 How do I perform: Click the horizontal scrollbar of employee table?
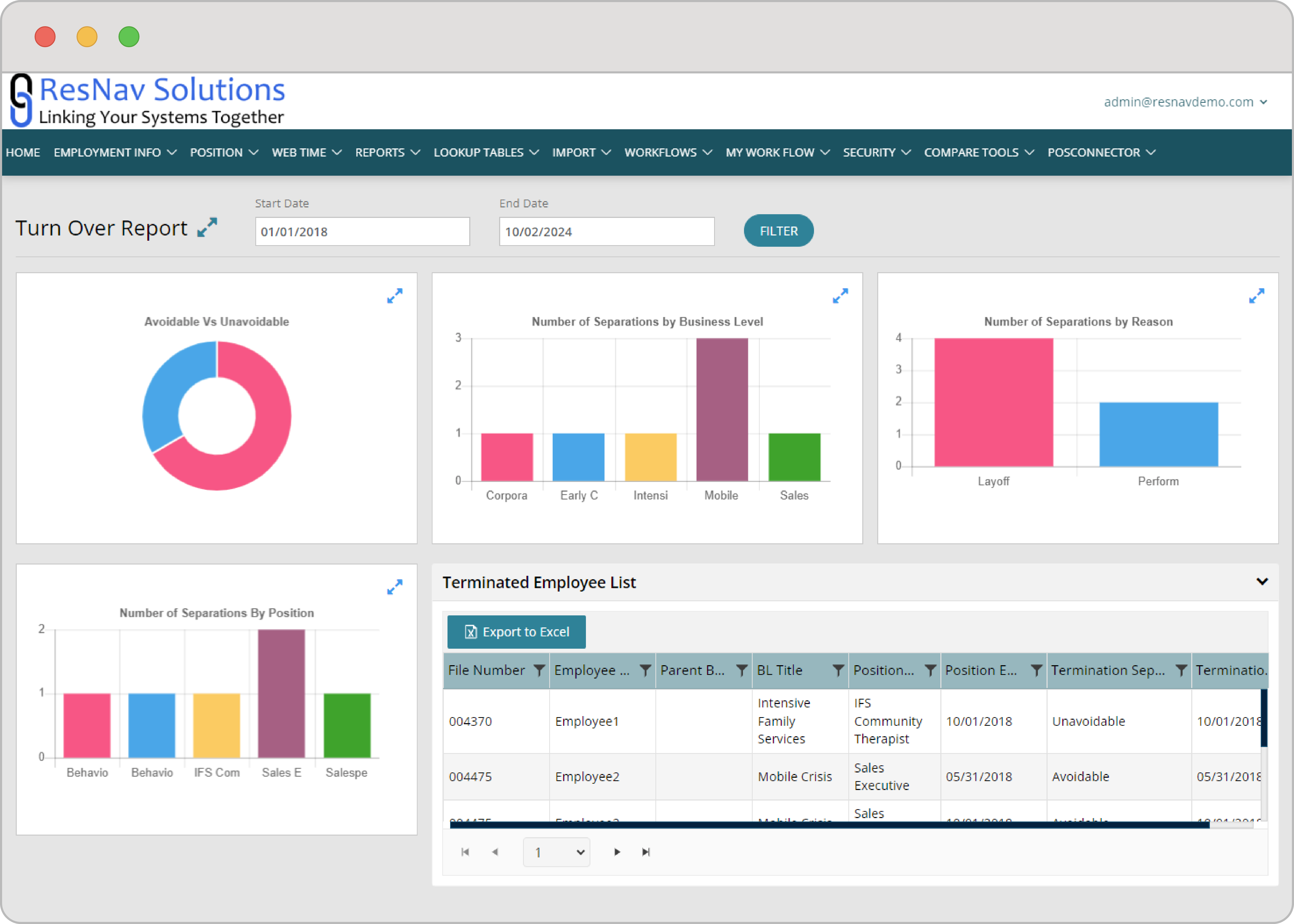pyautogui.click(x=829, y=825)
